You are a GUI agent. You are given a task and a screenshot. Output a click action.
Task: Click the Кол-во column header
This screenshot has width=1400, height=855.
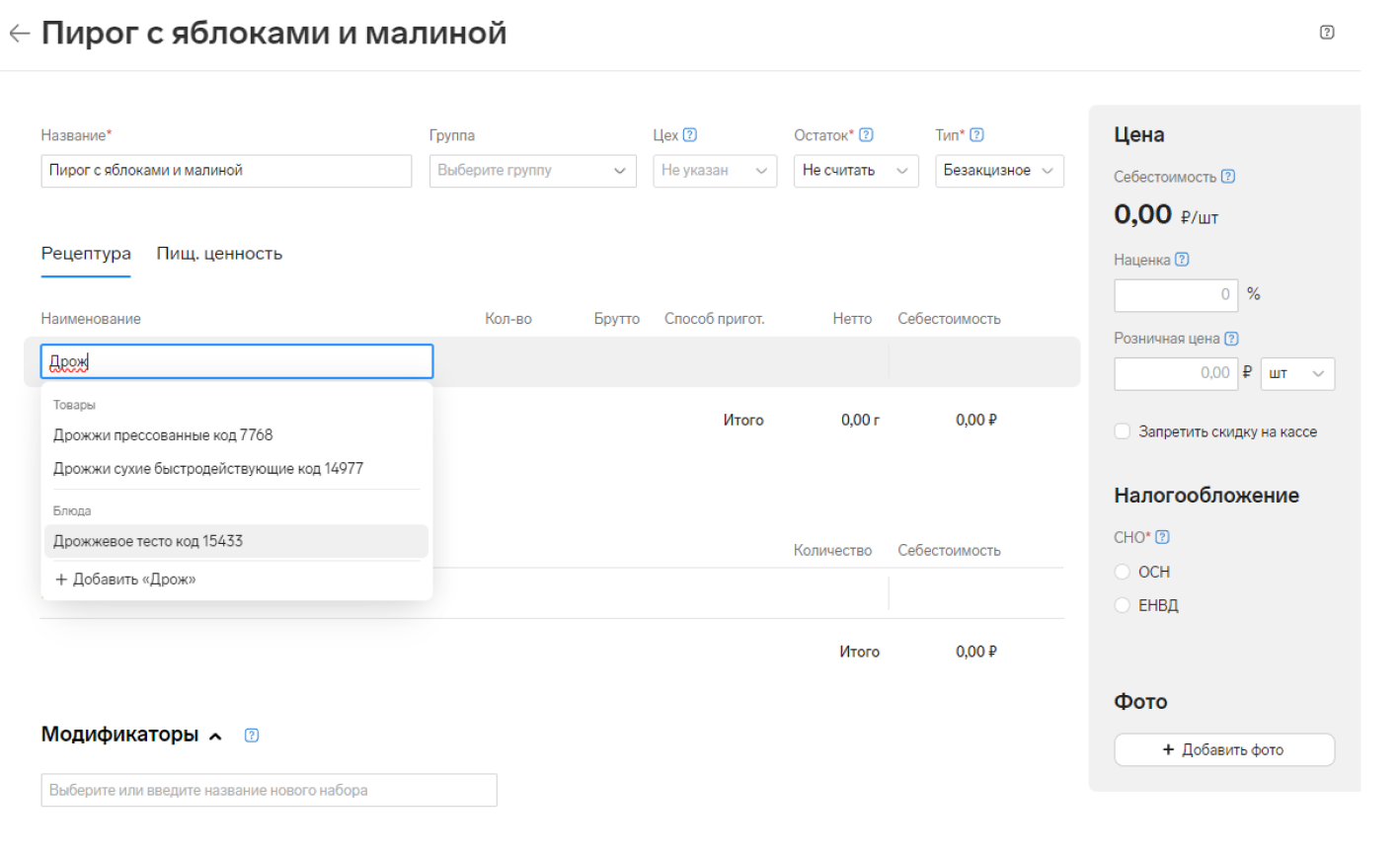point(508,319)
